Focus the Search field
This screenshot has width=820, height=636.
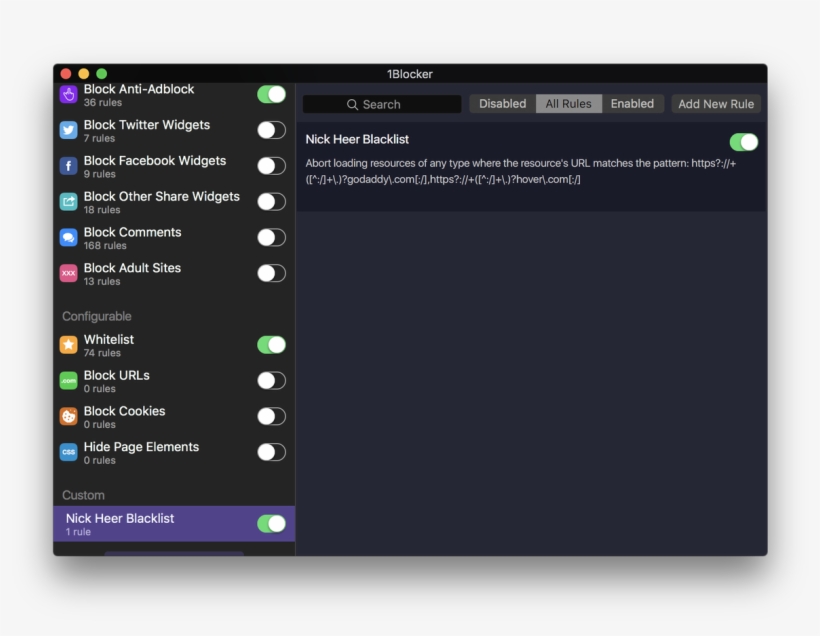pyautogui.click(x=382, y=104)
